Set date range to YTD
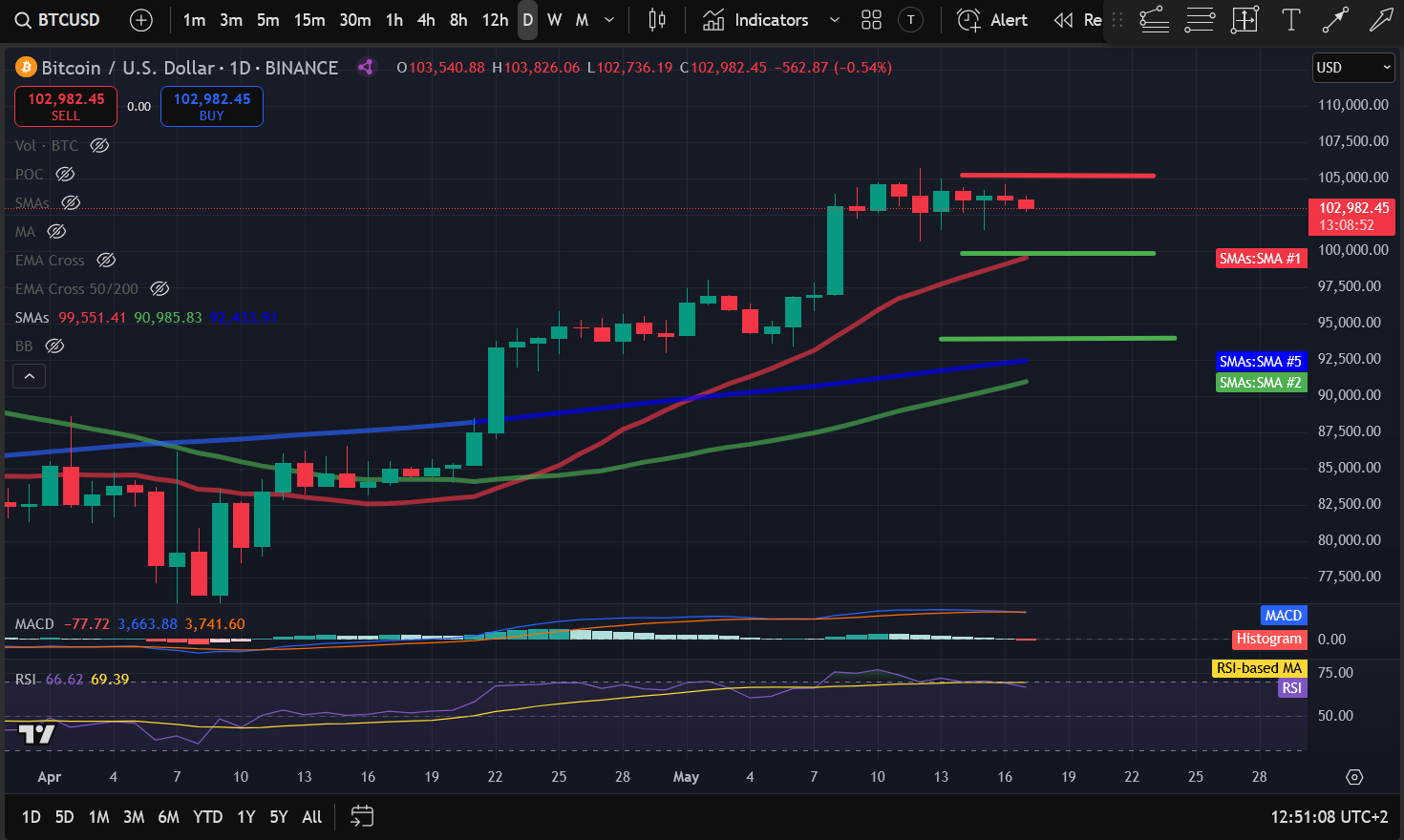 tap(207, 817)
